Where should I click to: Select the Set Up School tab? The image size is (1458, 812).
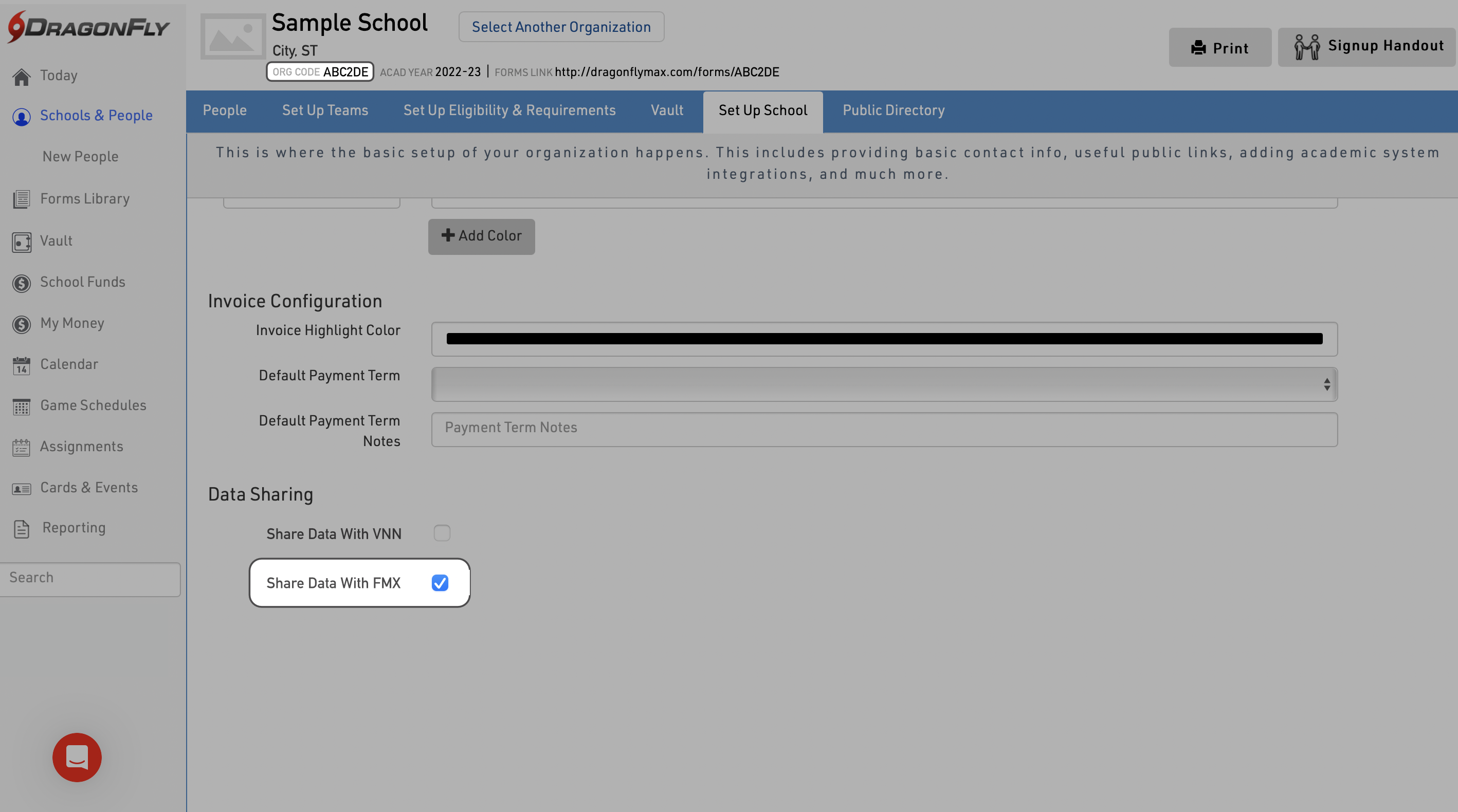click(x=762, y=112)
